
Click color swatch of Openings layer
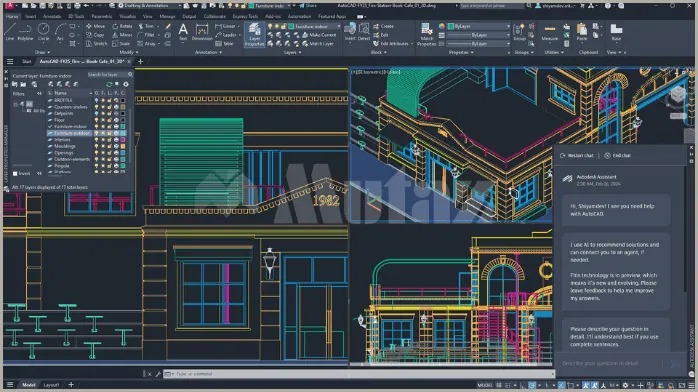click(123, 153)
